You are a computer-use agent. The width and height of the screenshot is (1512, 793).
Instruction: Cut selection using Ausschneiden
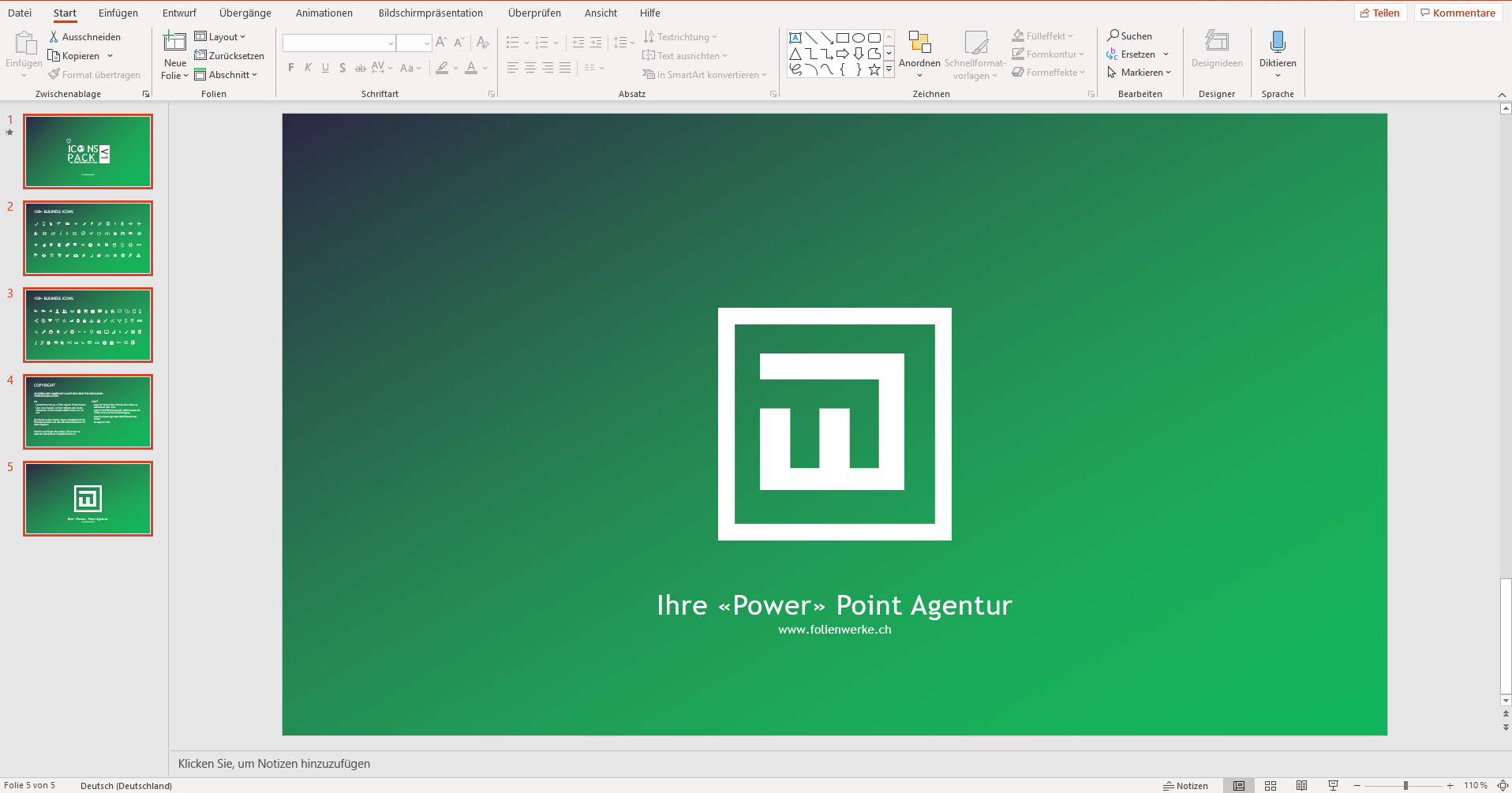point(87,36)
